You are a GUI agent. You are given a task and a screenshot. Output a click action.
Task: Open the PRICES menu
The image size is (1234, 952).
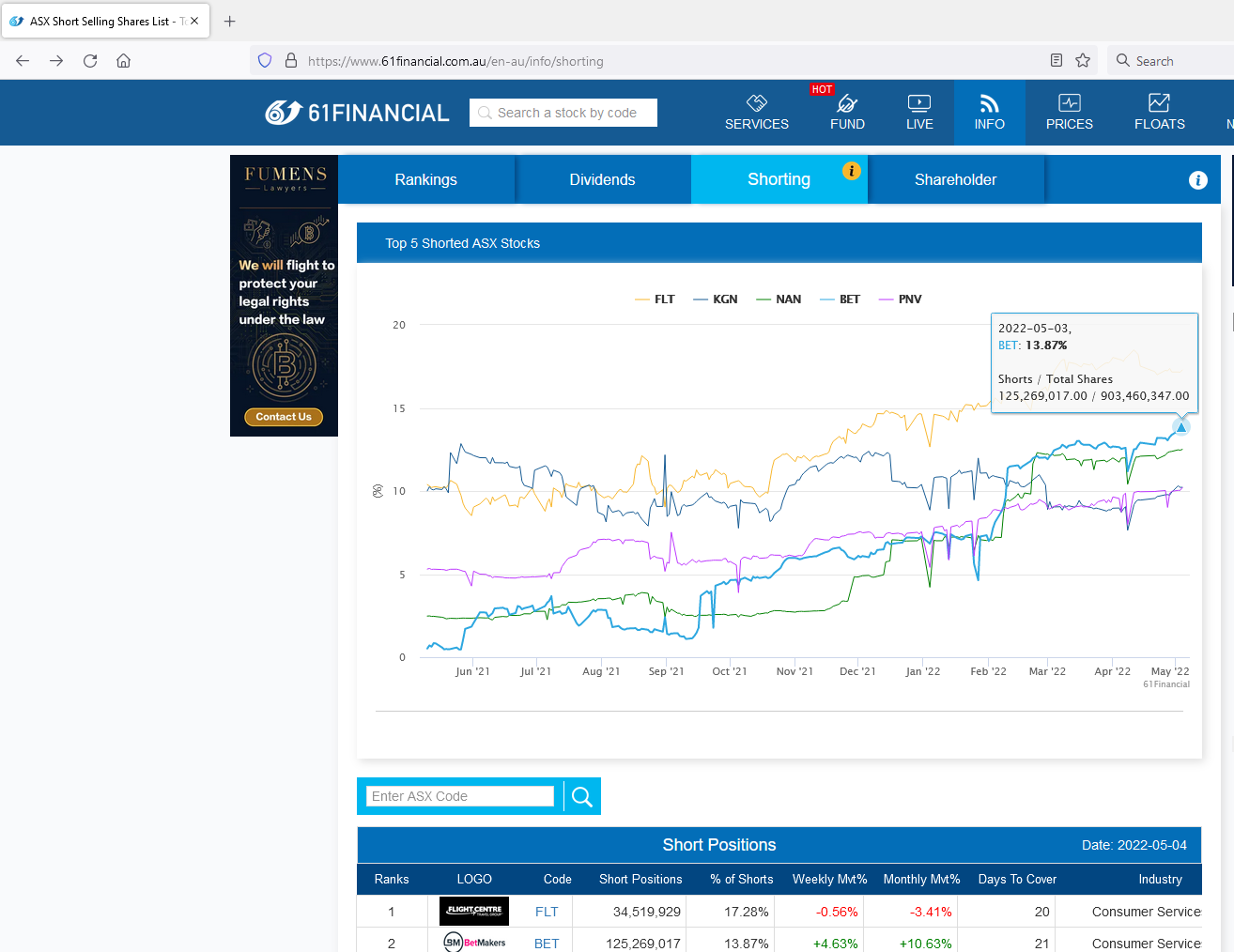(x=1070, y=112)
